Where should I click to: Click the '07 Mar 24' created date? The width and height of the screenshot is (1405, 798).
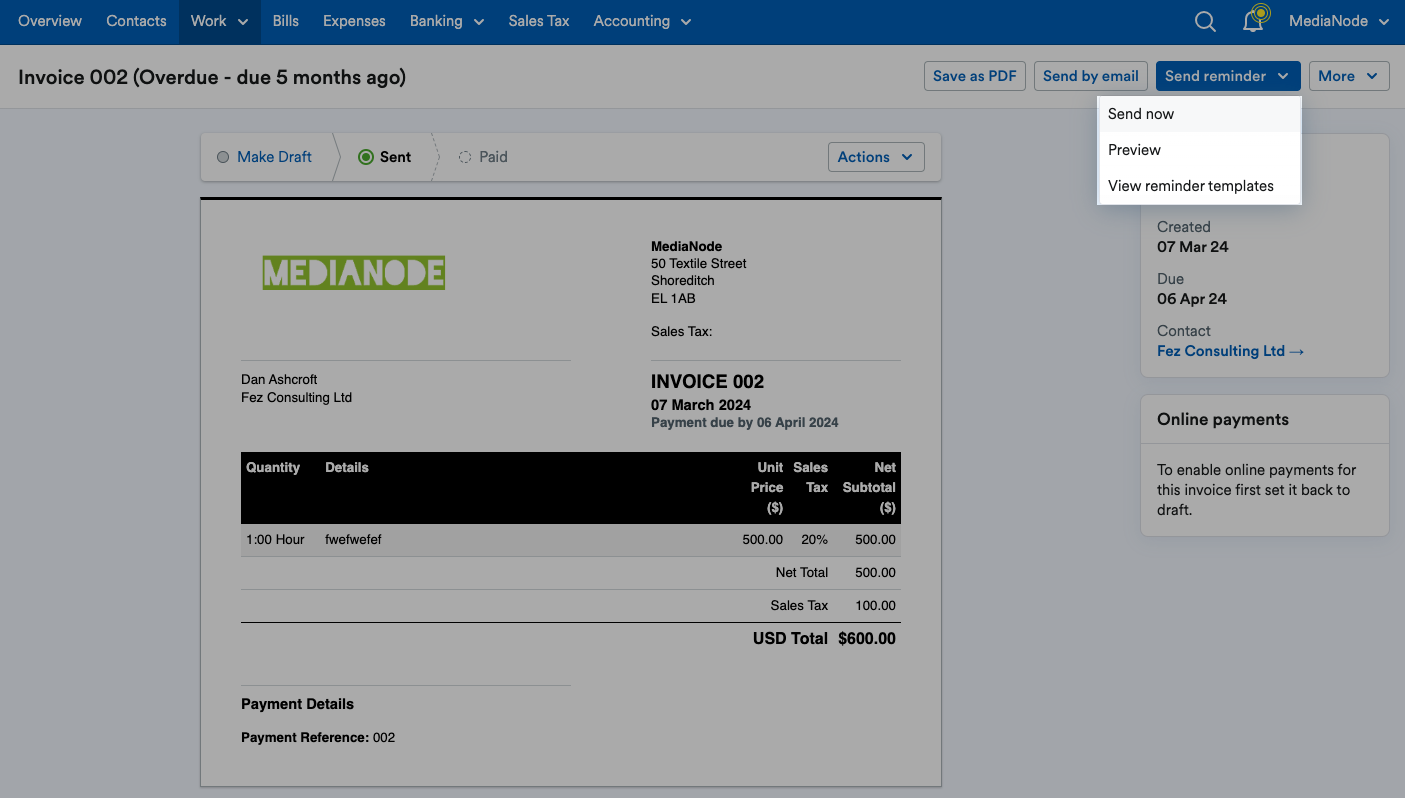(1193, 247)
